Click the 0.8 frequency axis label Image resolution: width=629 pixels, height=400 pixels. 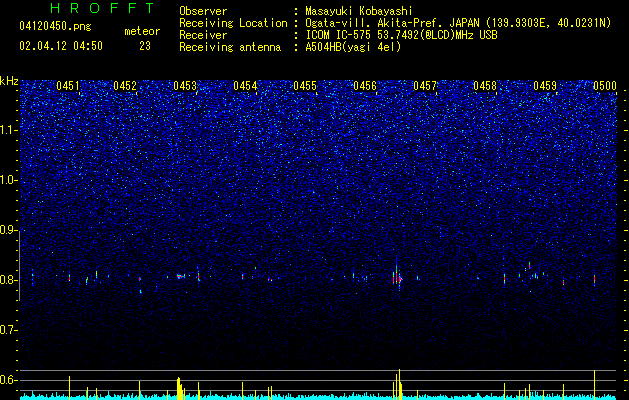pyautogui.click(x=8, y=280)
